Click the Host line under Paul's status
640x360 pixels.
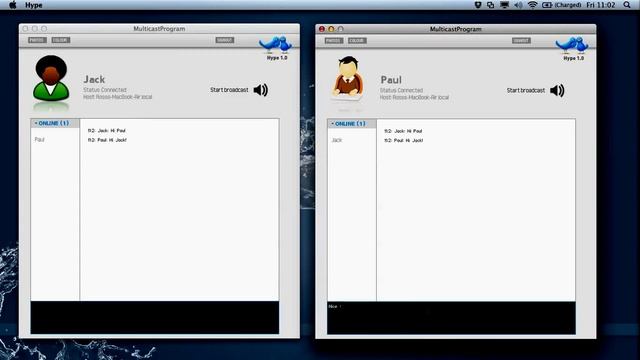click(414, 98)
